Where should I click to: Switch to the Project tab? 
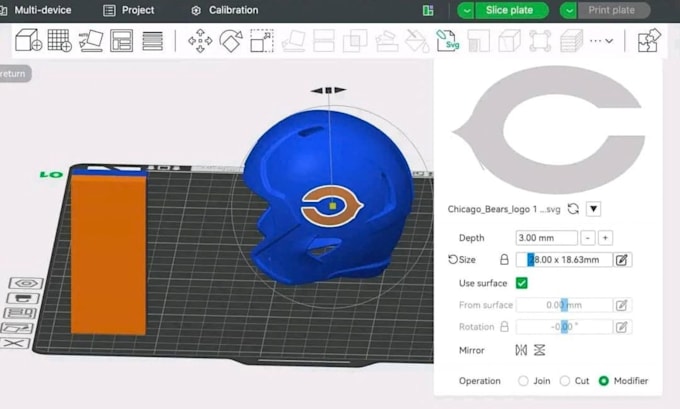click(129, 10)
